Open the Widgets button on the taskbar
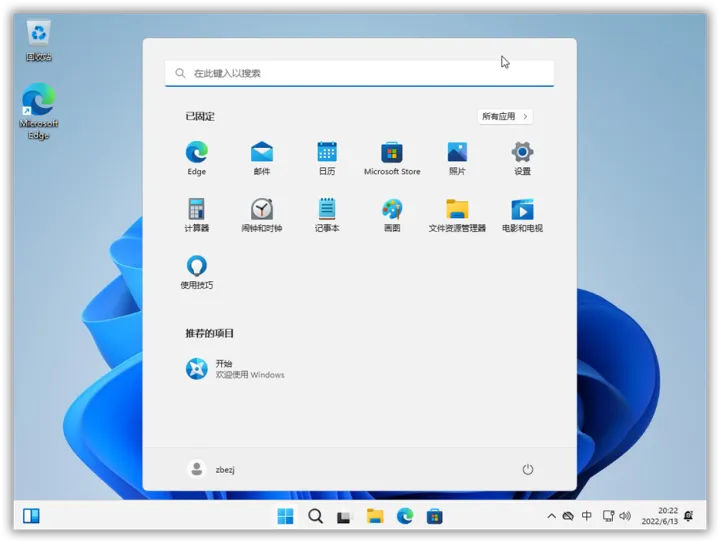 [x=31, y=516]
